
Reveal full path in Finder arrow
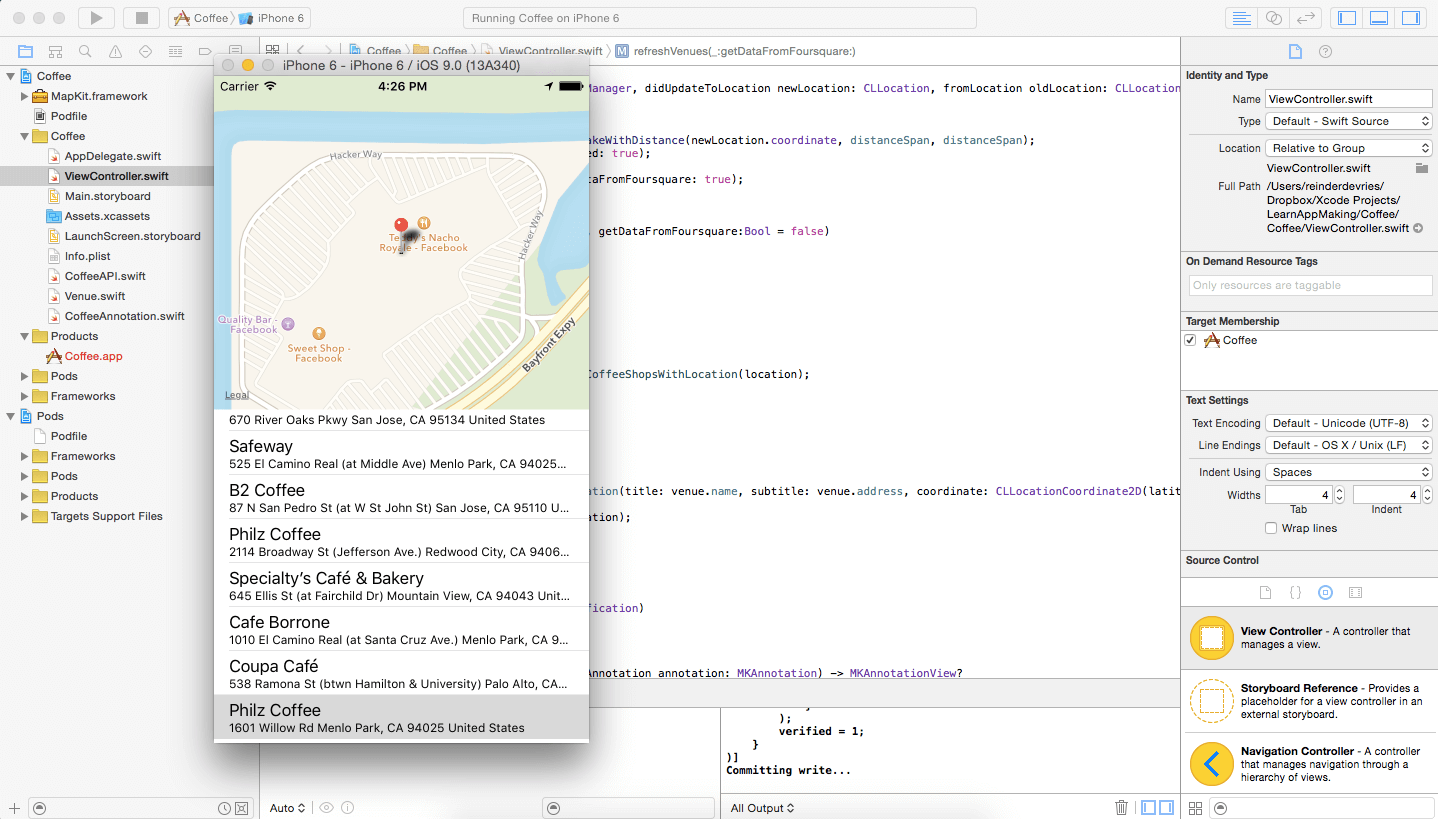(1417, 229)
